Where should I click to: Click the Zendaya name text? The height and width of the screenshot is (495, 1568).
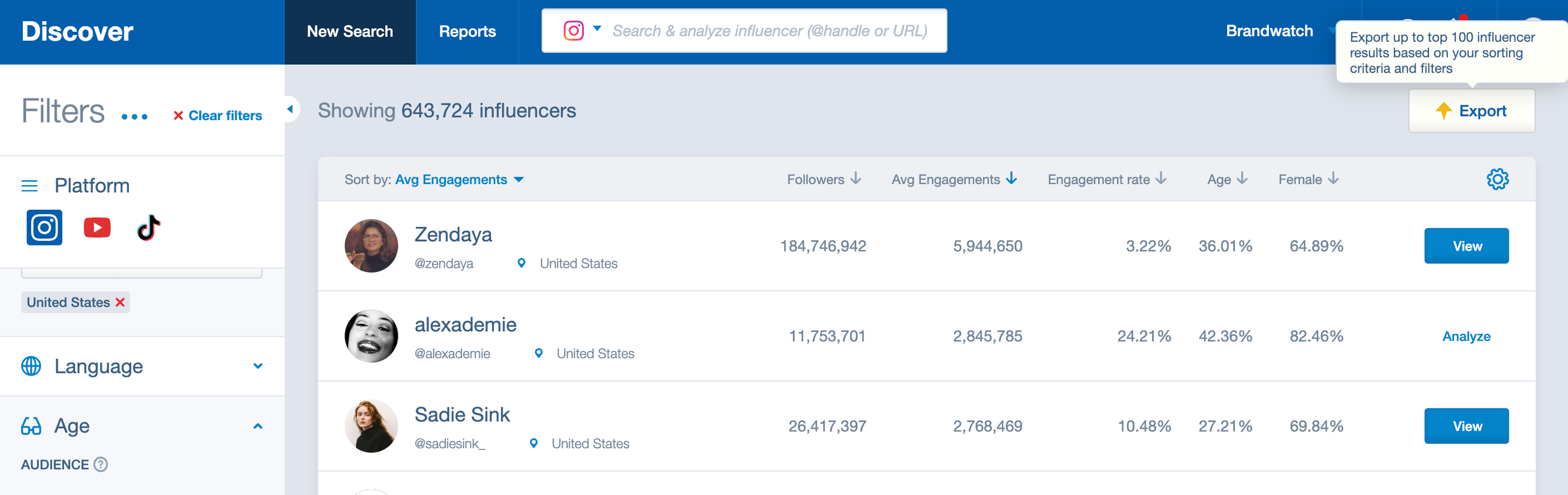453,234
